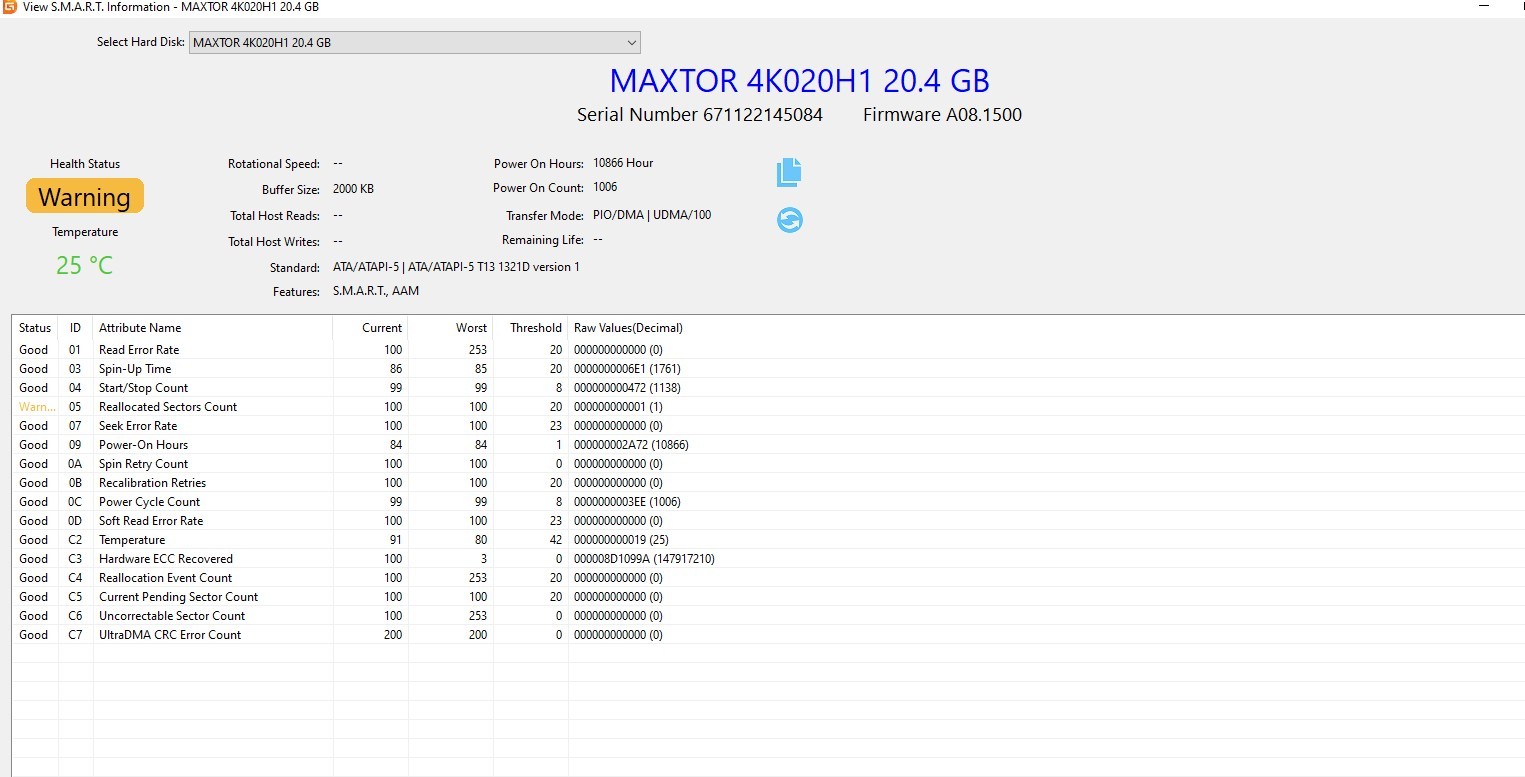Image resolution: width=1525 pixels, height=777 pixels.
Task: Select the Start/Stop Count row
Action: [768, 388]
